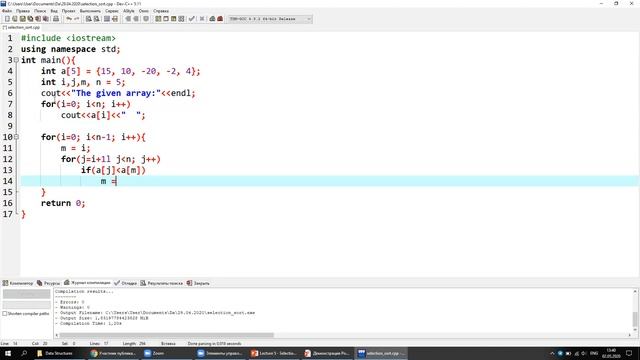Image resolution: width=640 pixels, height=360 pixels.
Task: Click the Unindent toolbar icon
Action: coord(136,19)
